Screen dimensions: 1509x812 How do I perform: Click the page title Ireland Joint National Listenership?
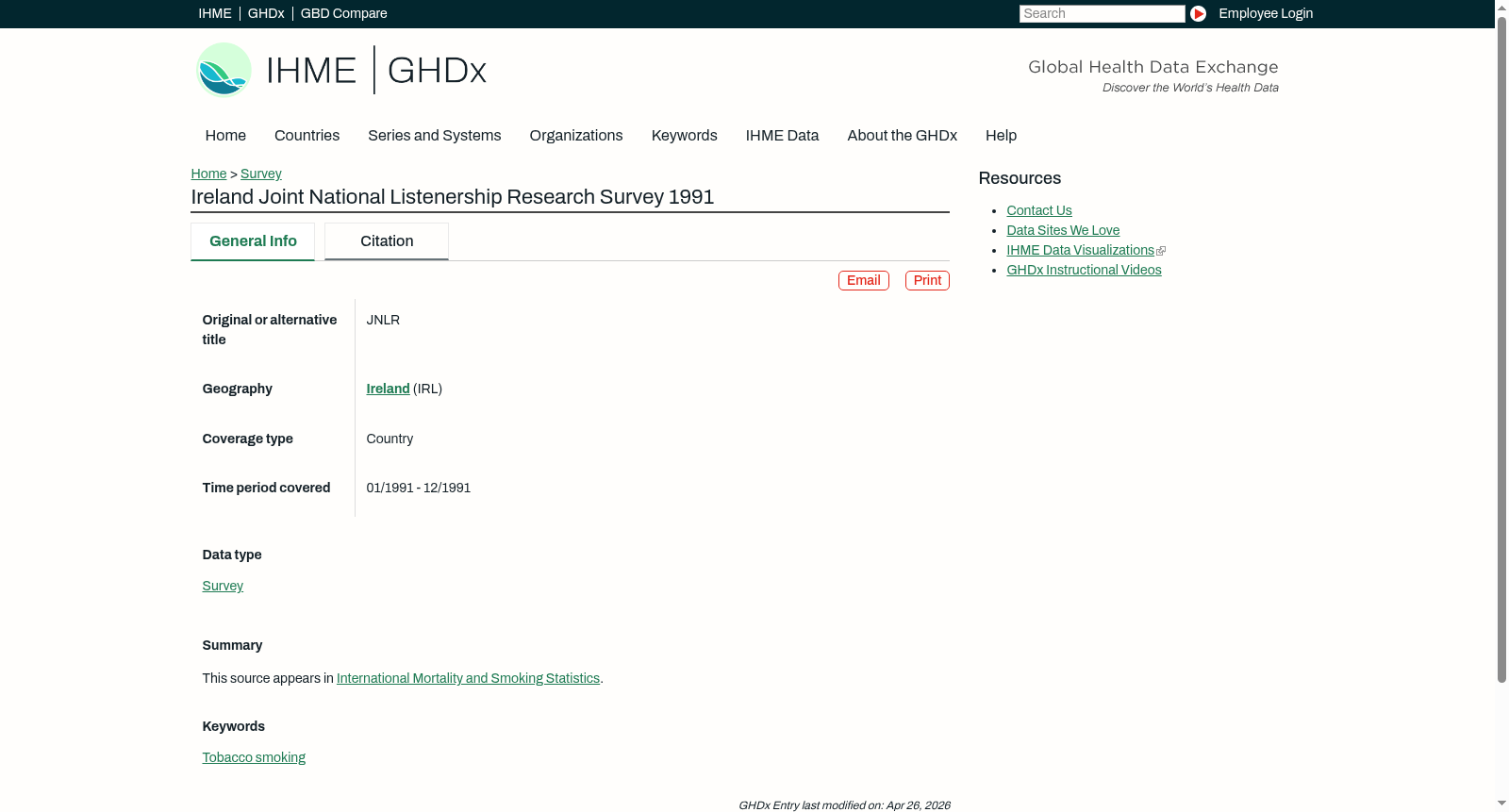pos(453,197)
